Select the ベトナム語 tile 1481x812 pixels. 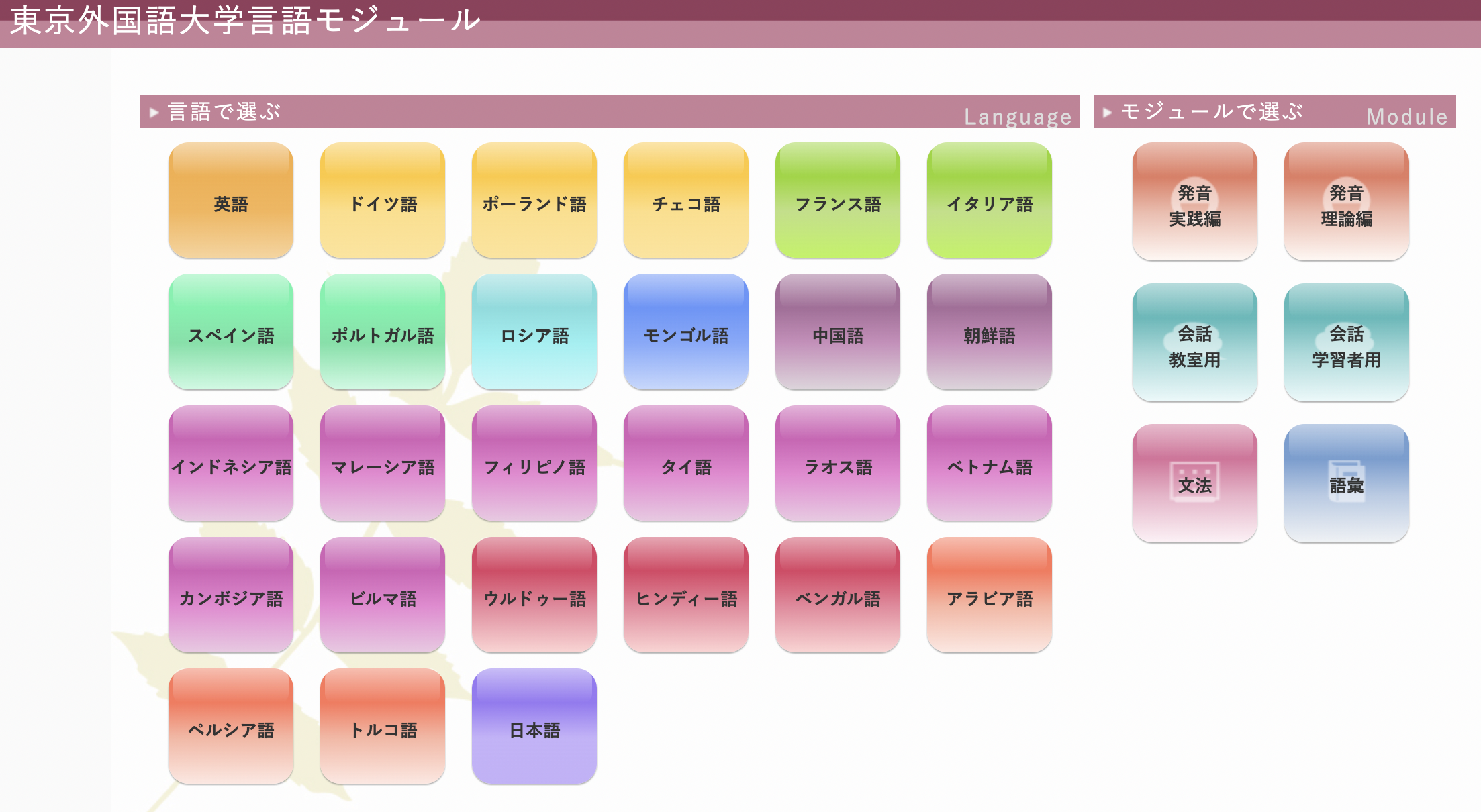(x=990, y=463)
